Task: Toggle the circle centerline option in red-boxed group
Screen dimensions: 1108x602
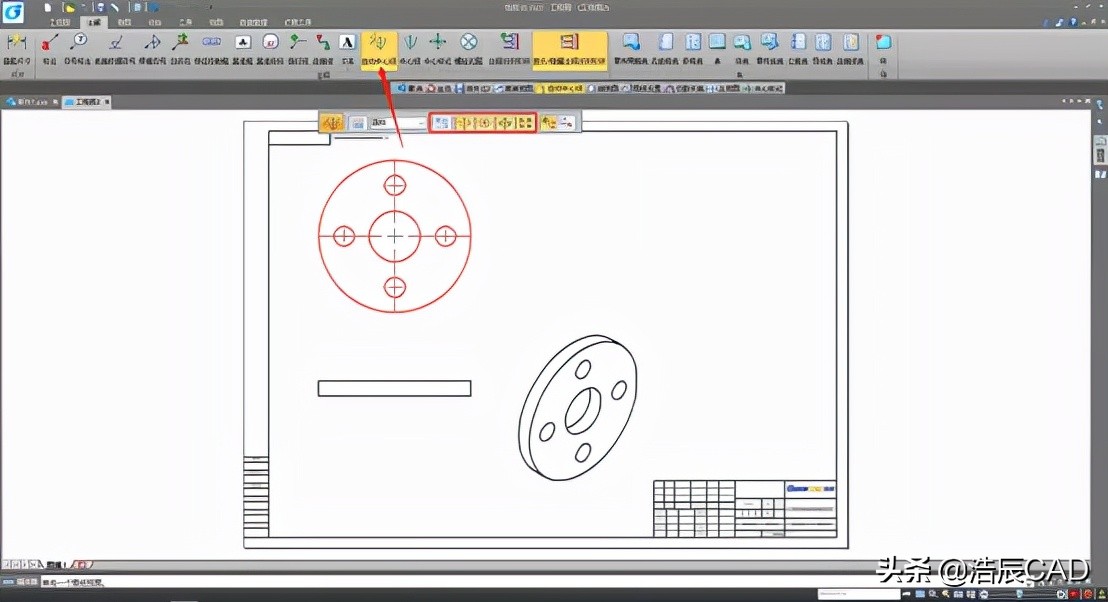Action: (x=483, y=123)
